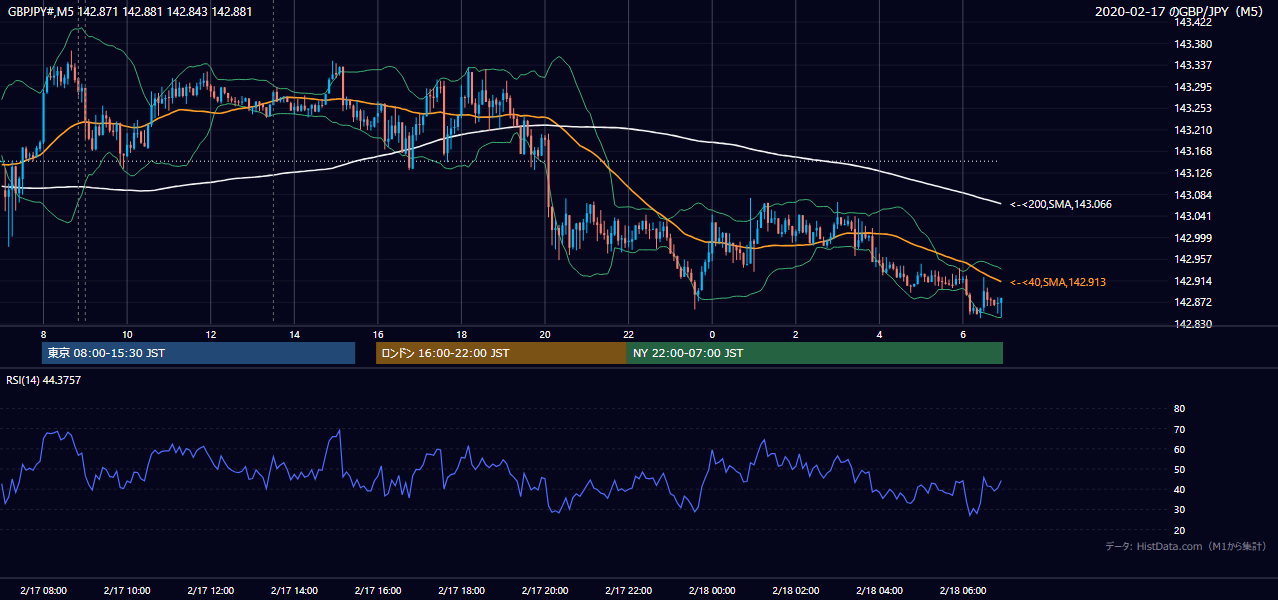
Task: Click the RSI 20 level label
Action: click(x=1179, y=530)
